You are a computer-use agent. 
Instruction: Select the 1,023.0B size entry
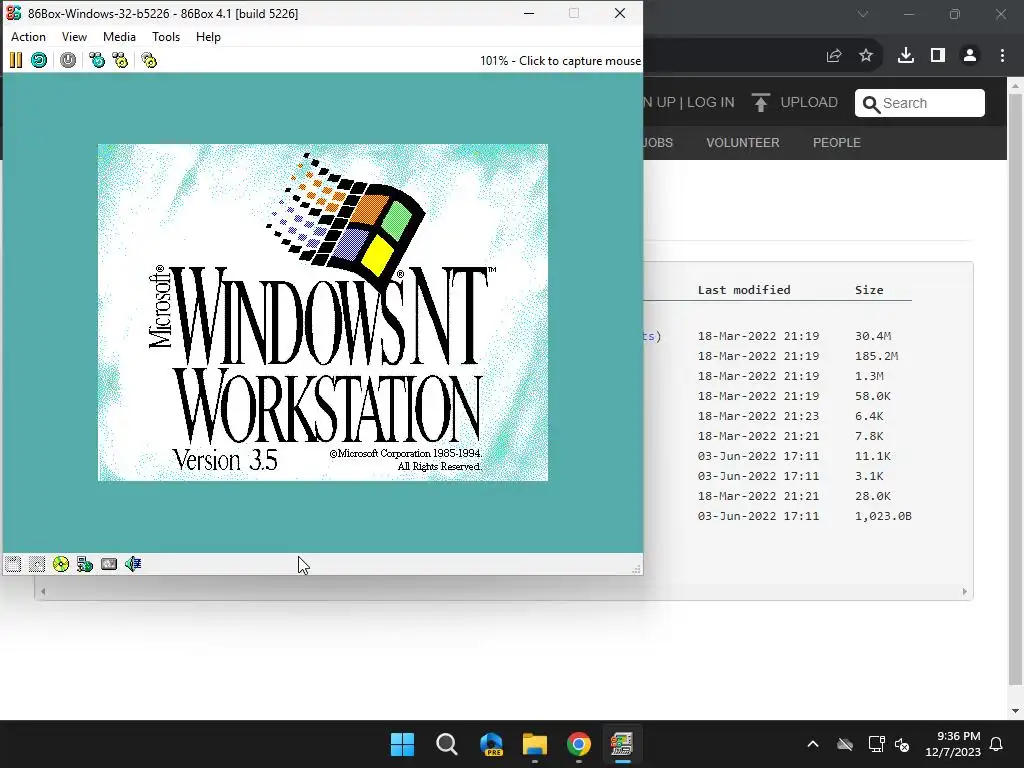point(884,516)
